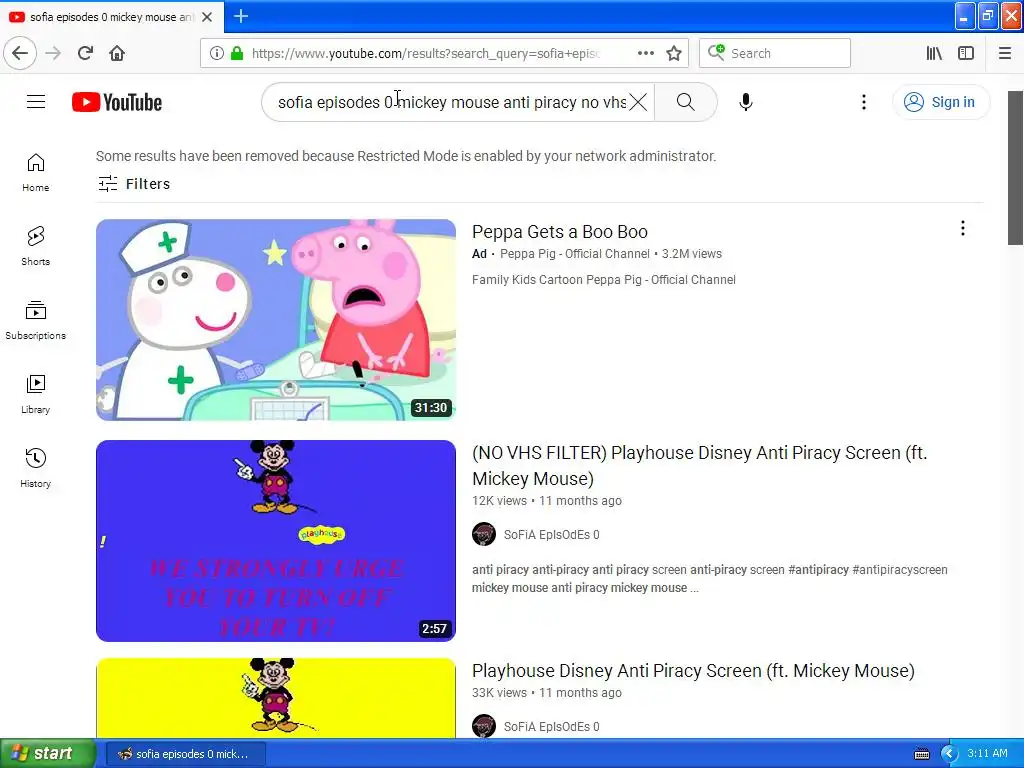Viewport: 1024px width, 768px height.
Task: Click the Peppa Pig video thumbnail
Action: [x=276, y=319]
